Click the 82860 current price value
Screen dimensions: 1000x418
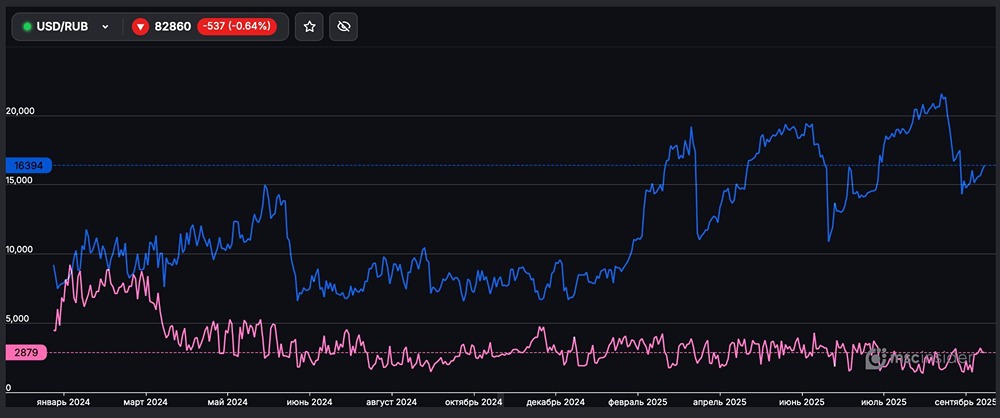pyautogui.click(x=174, y=27)
